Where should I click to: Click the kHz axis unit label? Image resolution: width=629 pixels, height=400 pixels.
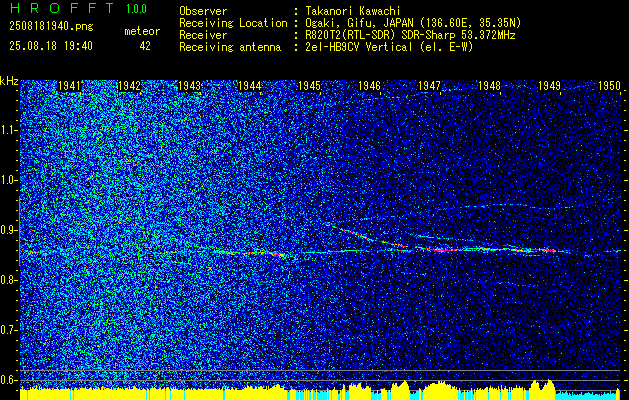coord(9,81)
